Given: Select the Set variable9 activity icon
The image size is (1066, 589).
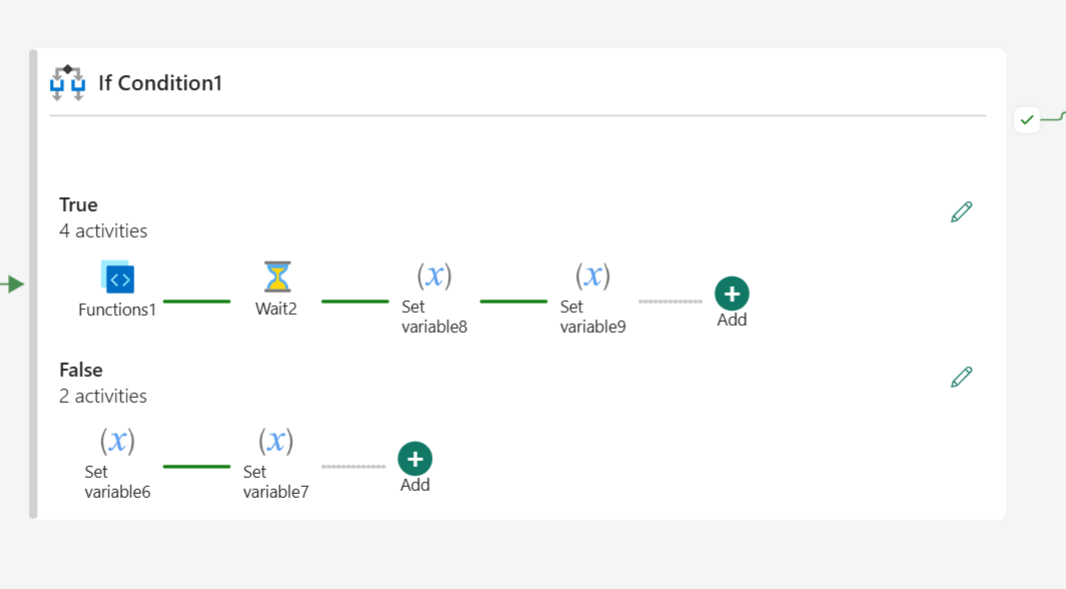Looking at the screenshot, I should (x=593, y=275).
